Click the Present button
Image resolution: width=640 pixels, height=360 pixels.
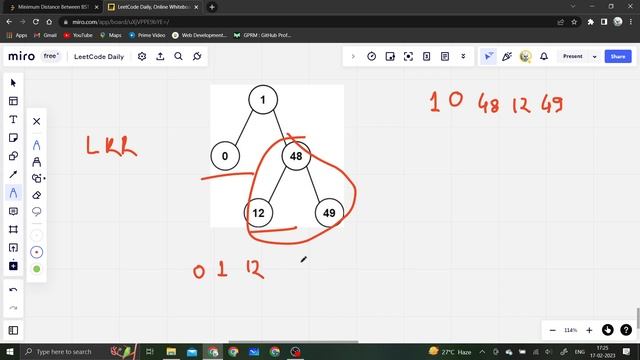click(573, 56)
